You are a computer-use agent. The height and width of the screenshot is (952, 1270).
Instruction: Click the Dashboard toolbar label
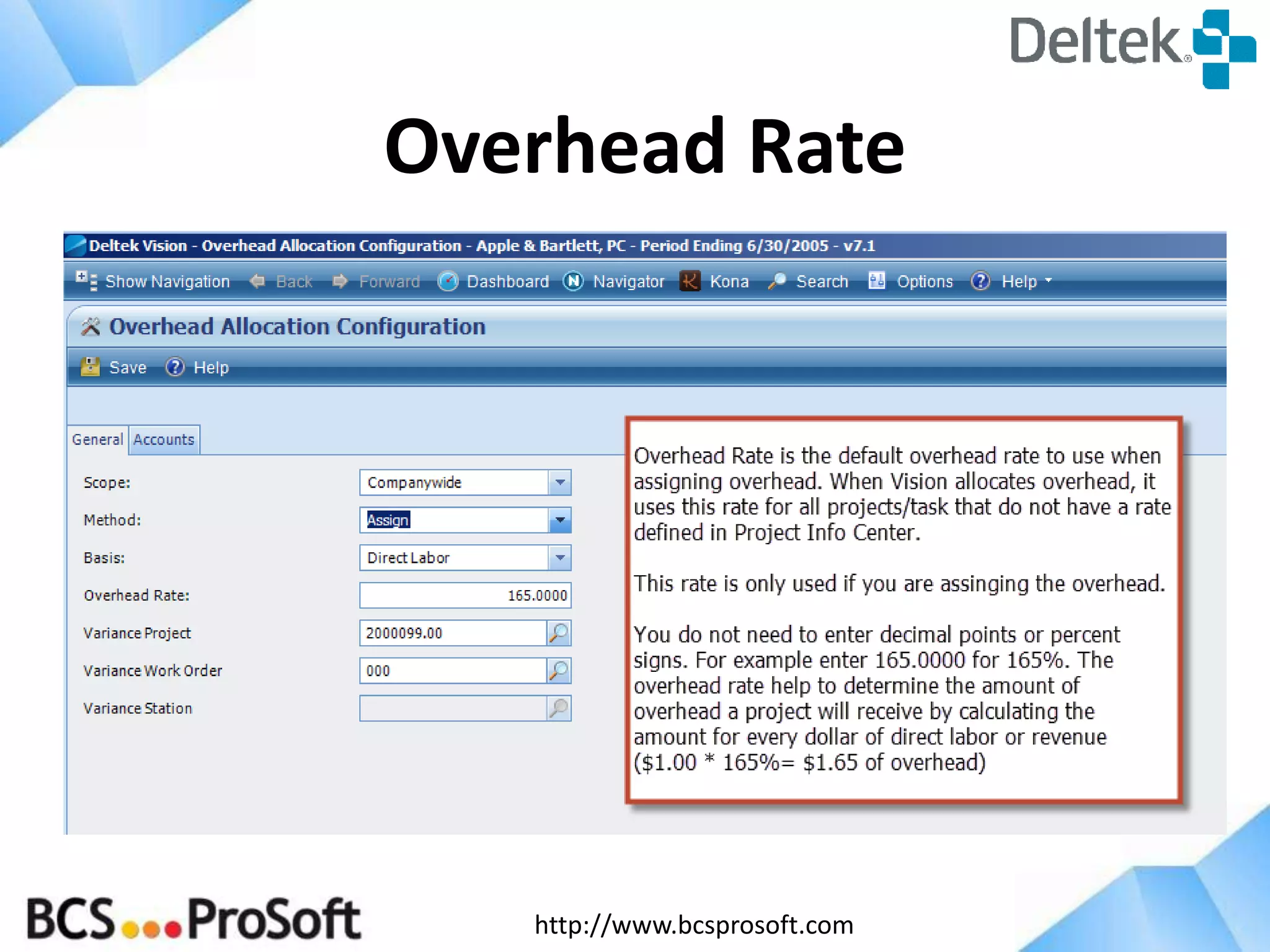508,281
